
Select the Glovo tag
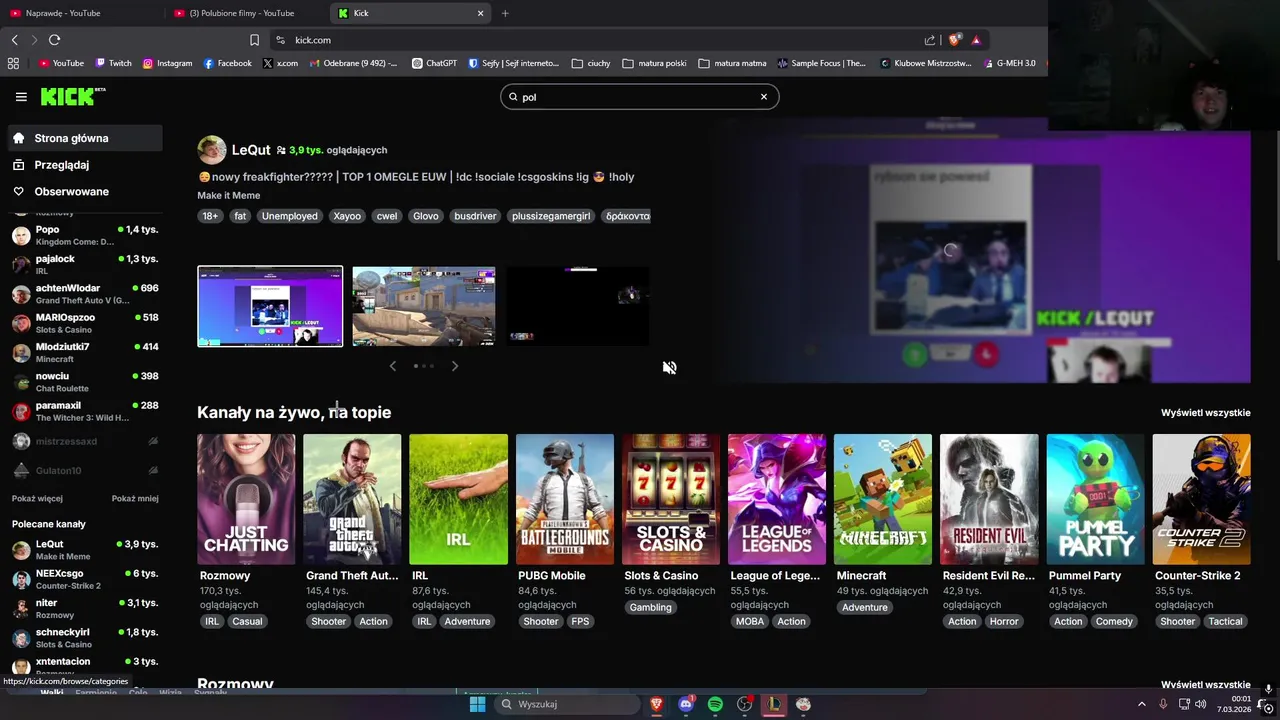[426, 216]
